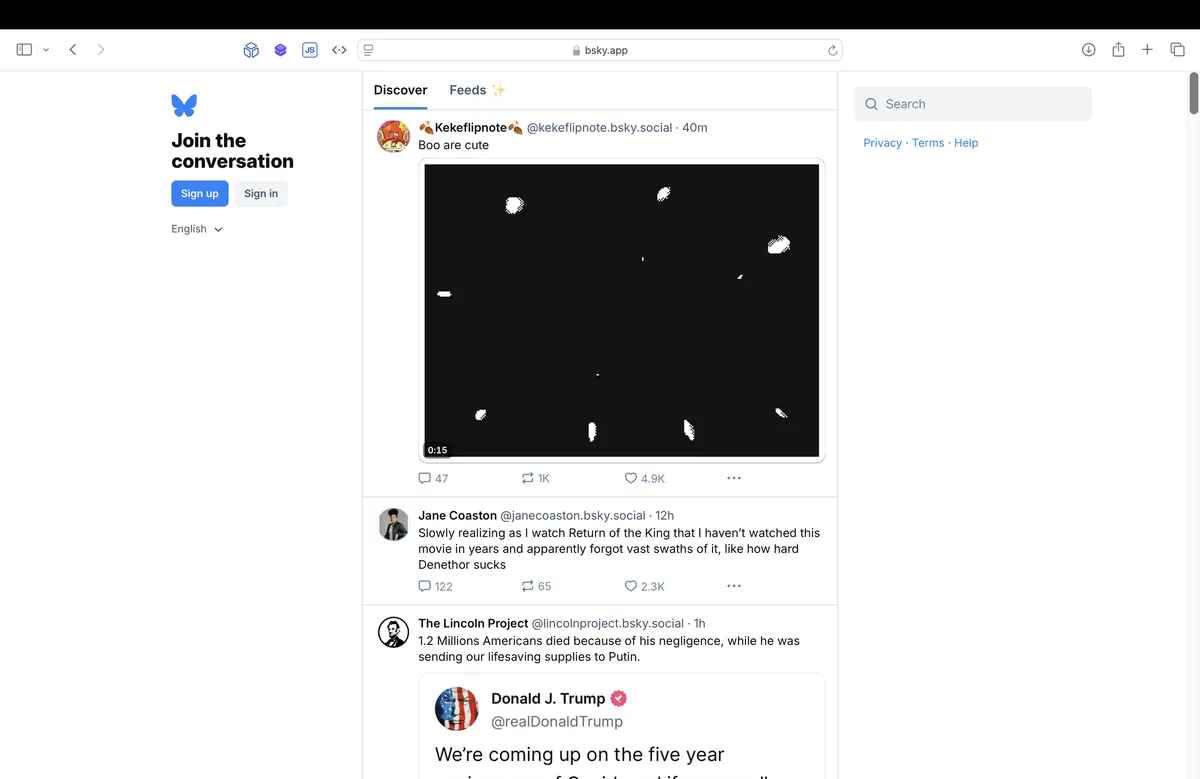Click the "Boo are cute" post text

(x=454, y=145)
